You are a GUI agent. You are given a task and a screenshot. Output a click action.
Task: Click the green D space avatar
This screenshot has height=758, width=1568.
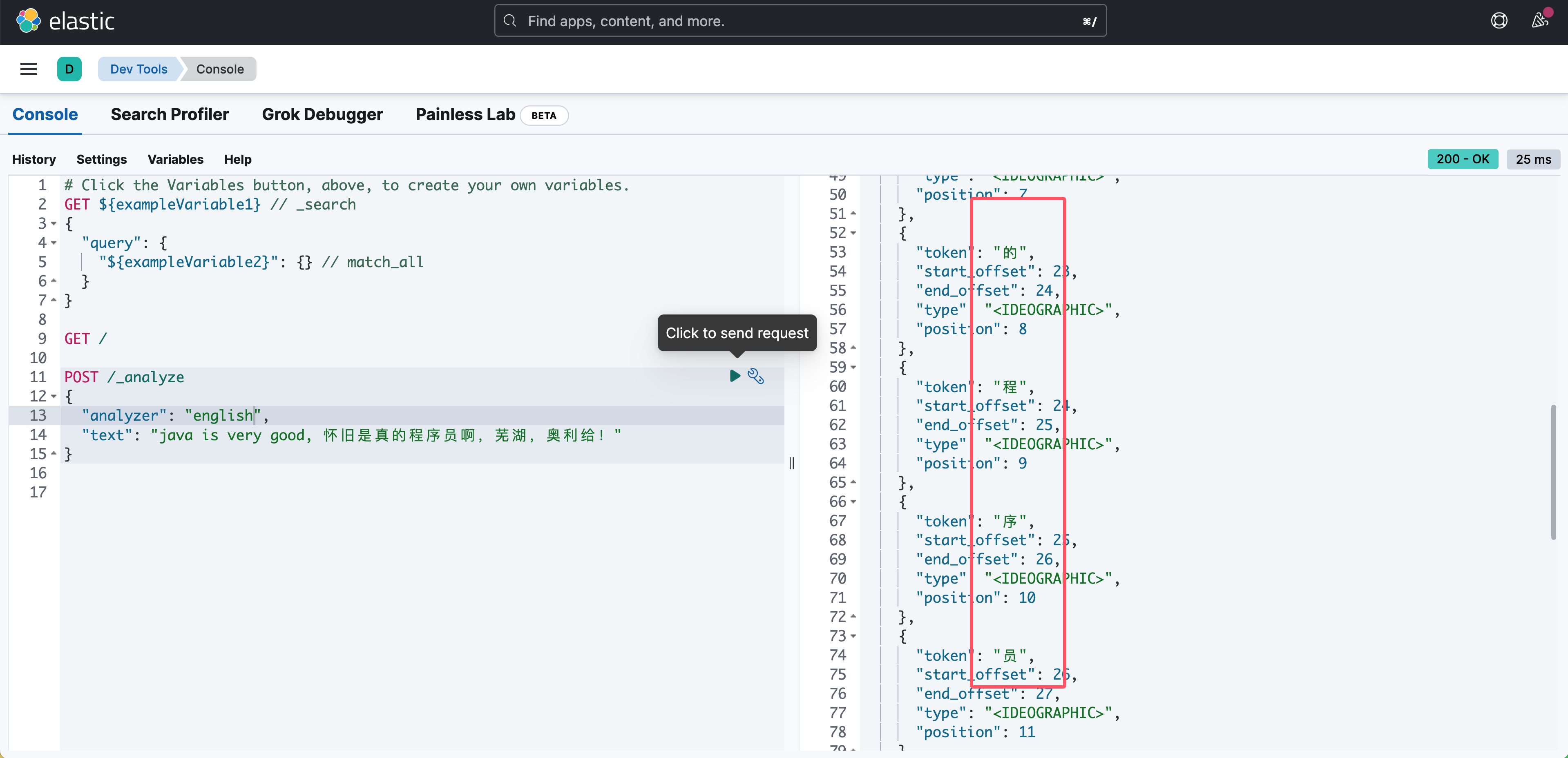coord(69,69)
